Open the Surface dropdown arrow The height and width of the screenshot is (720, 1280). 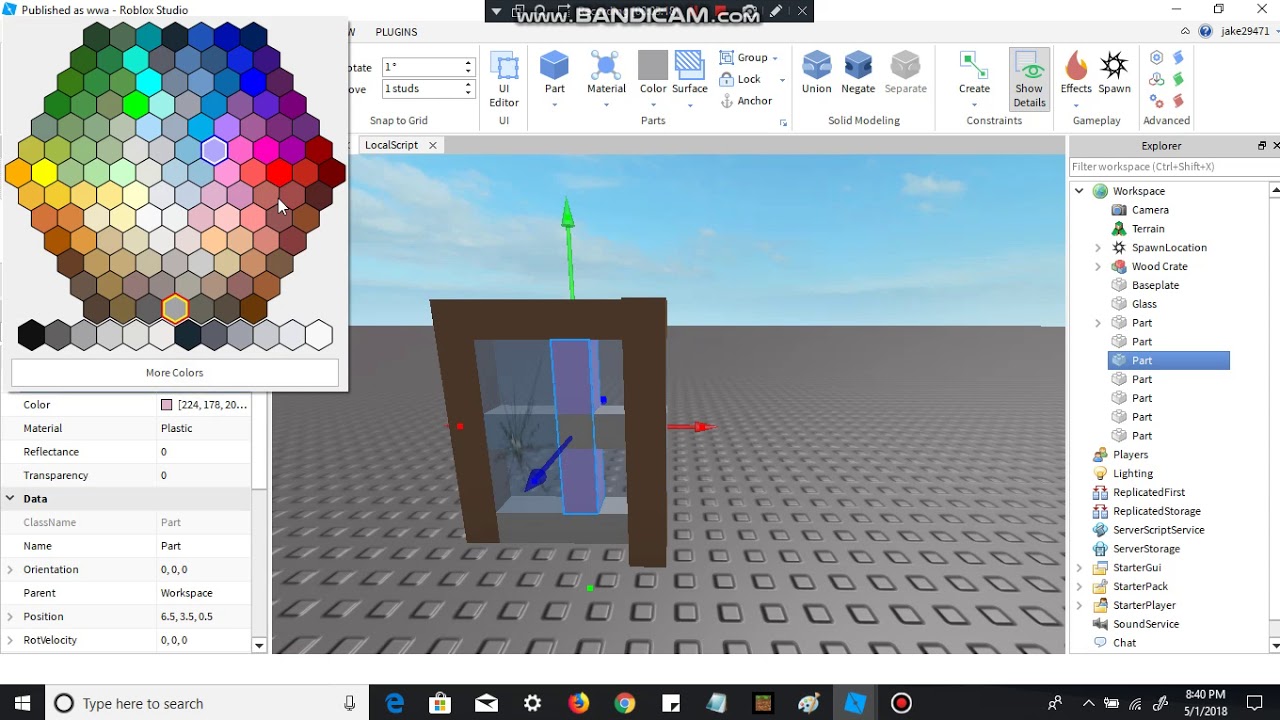point(689,104)
